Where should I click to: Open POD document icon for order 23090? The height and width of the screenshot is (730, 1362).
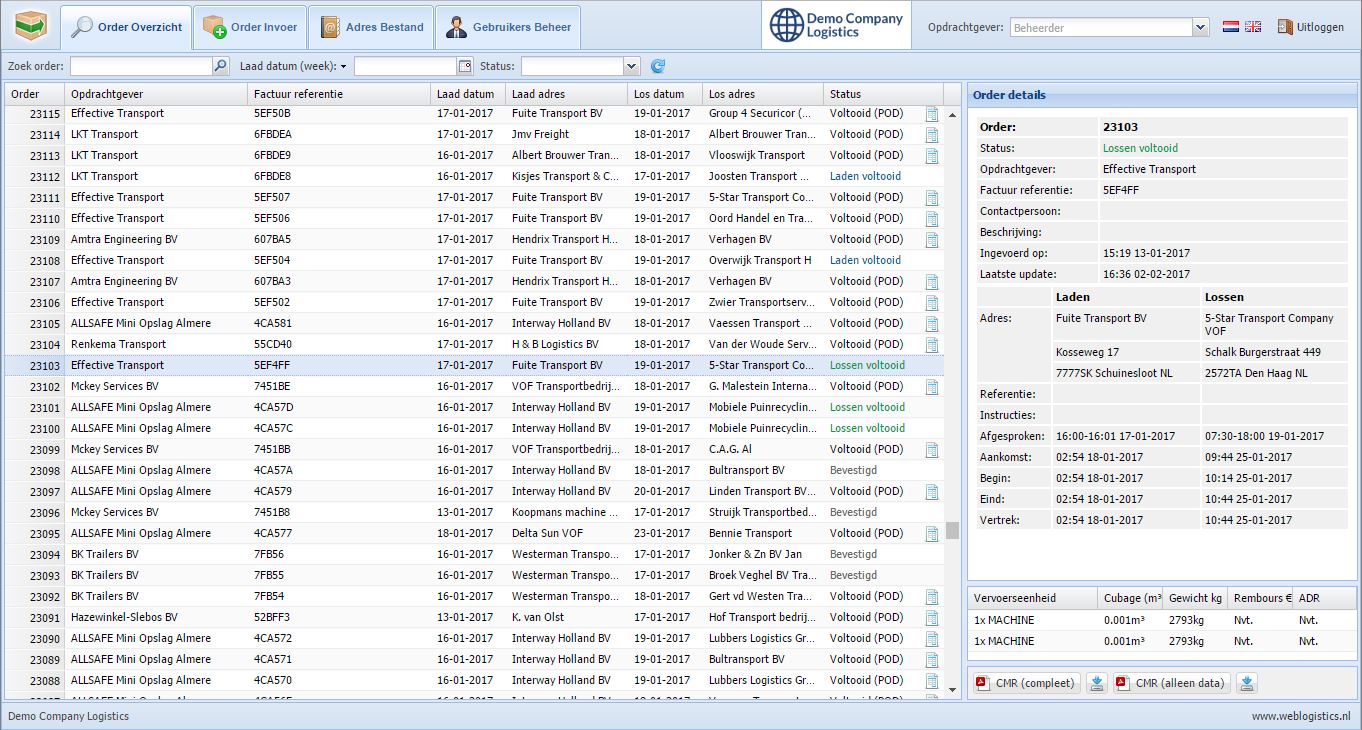point(932,639)
